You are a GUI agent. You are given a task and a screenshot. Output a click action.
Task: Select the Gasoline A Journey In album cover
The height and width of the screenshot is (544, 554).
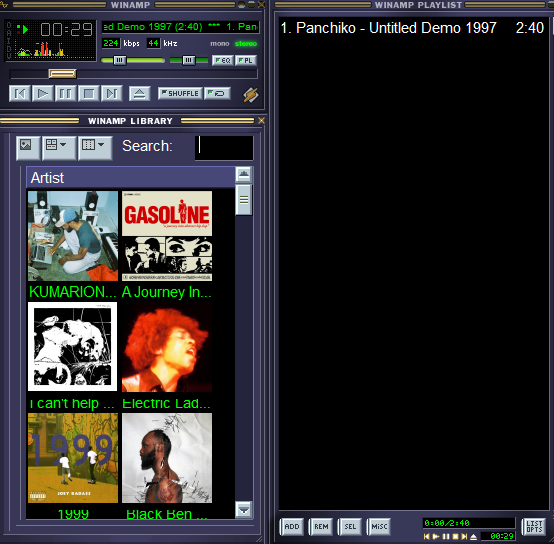tap(167, 236)
